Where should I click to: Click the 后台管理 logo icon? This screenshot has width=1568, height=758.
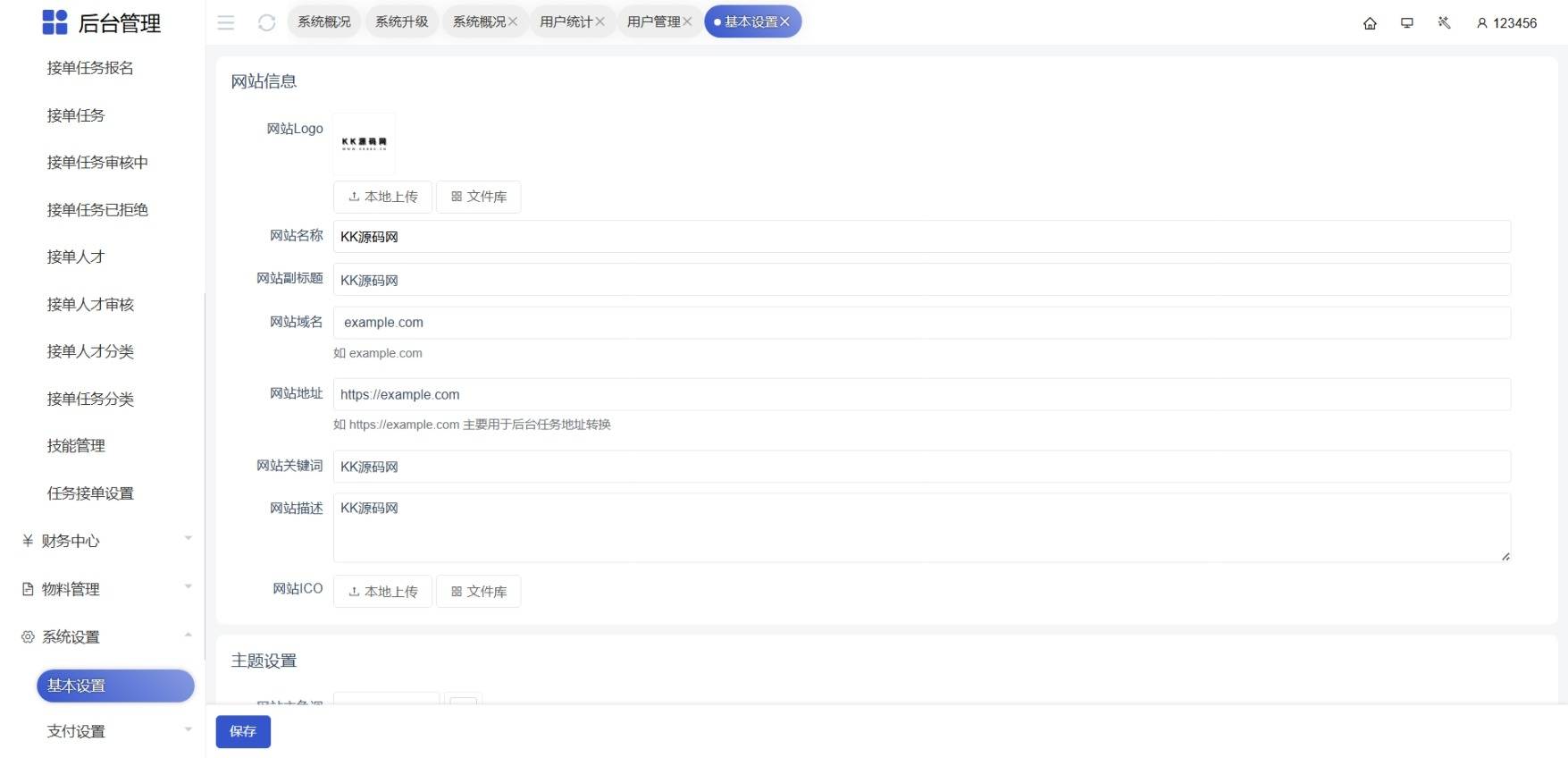coord(55,22)
